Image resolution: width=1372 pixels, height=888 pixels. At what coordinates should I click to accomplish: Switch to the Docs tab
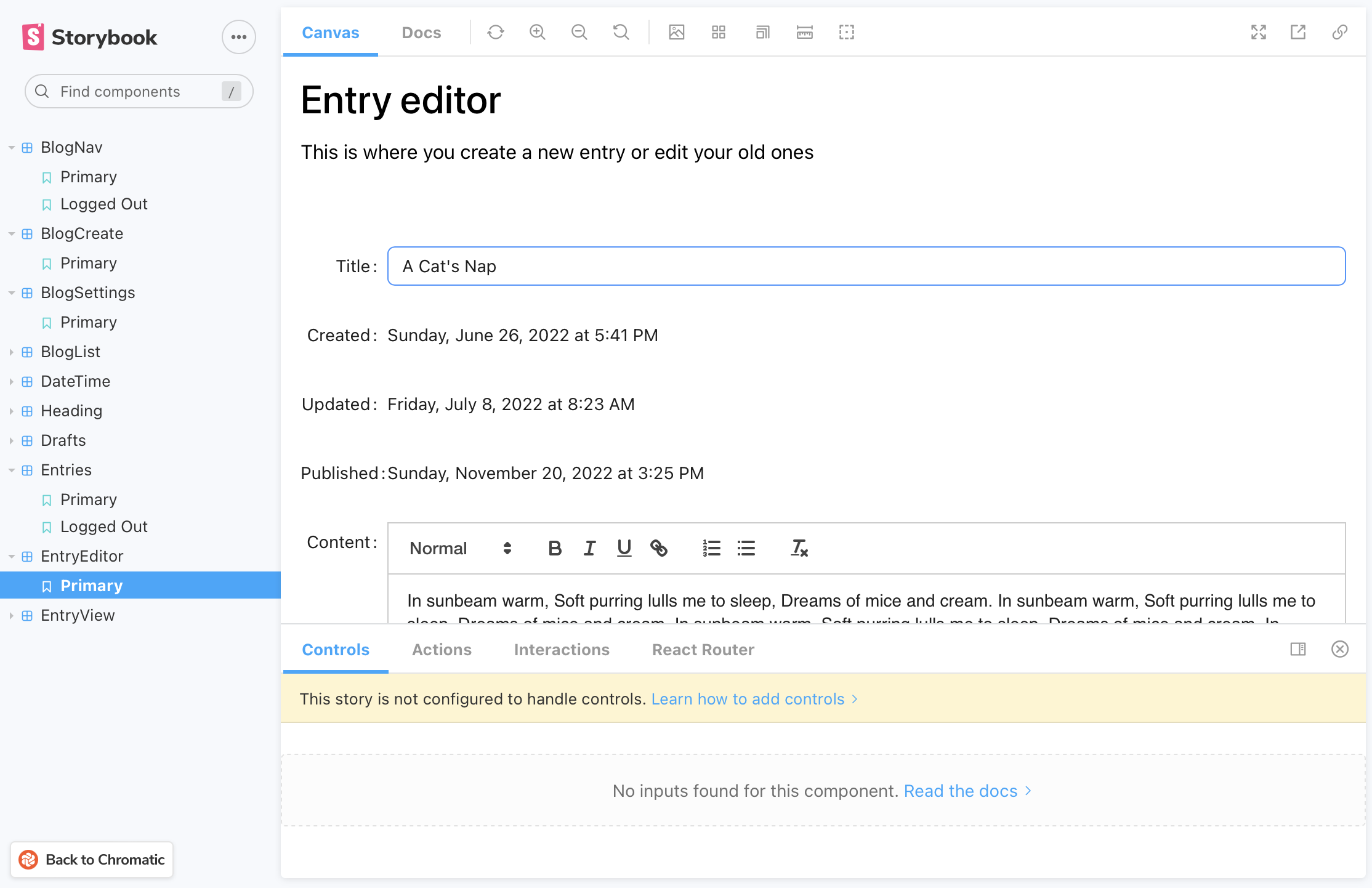pos(421,33)
